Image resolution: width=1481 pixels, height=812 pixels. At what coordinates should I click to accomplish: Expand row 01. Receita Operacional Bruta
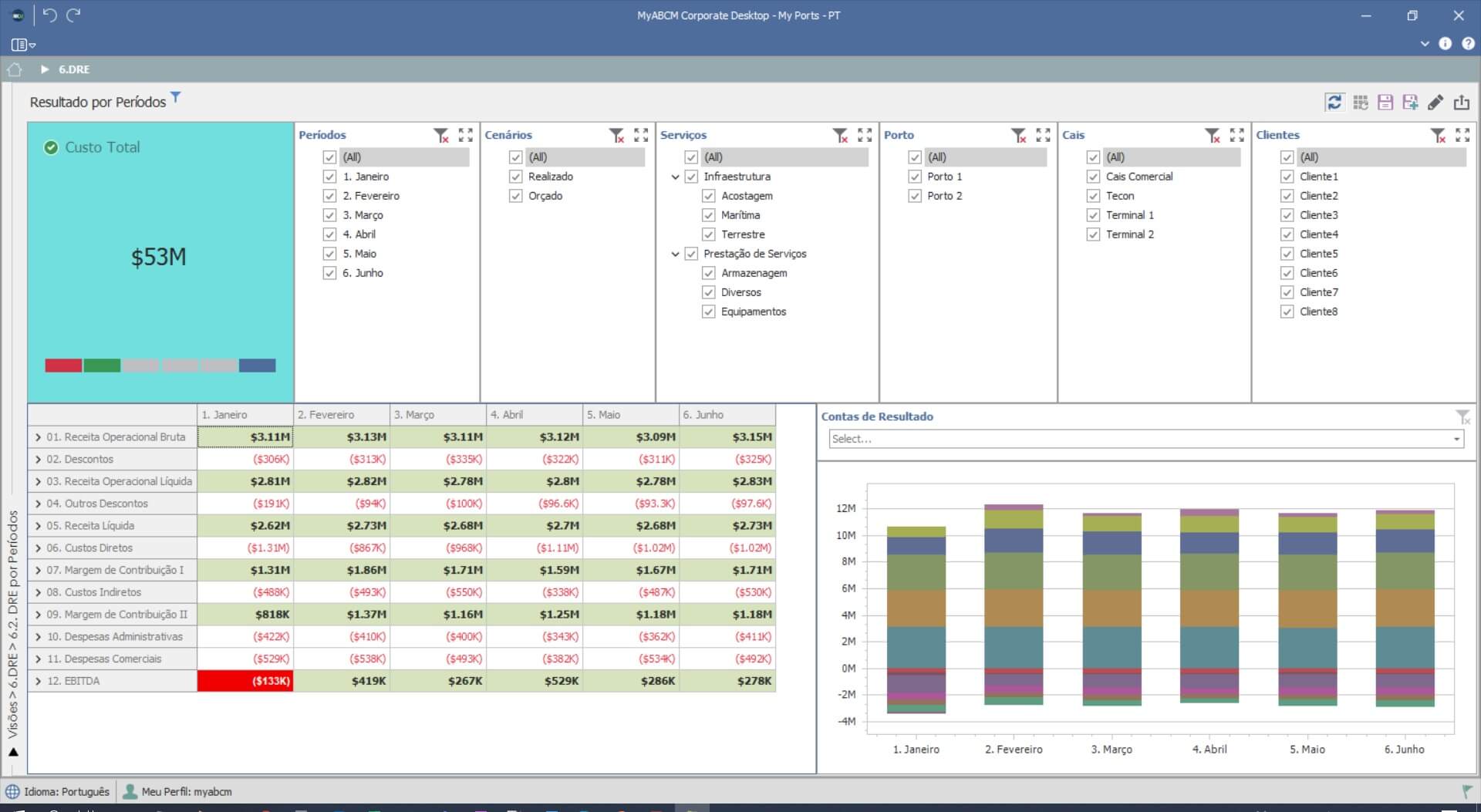tap(38, 437)
